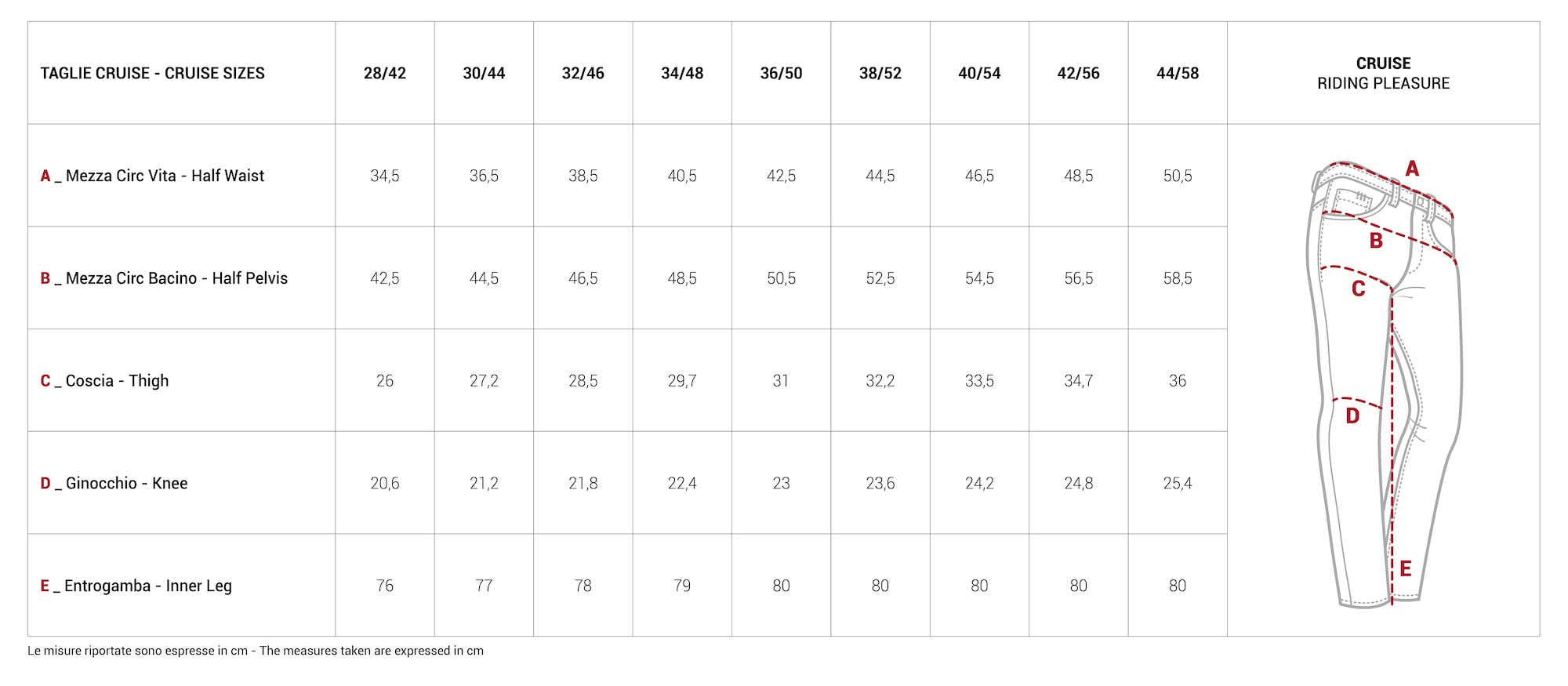This screenshot has height=686, width=1568.
Task: Click the inner leg value 76
Action: 385,586
